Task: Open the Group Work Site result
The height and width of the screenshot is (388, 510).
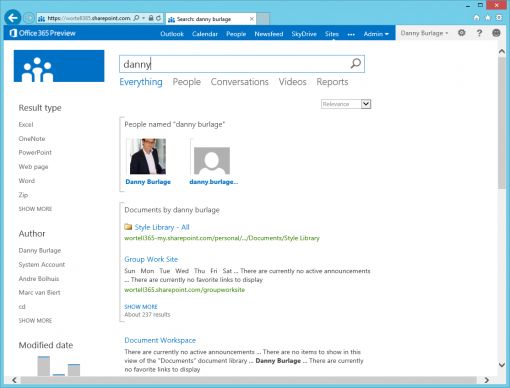Action: 151,259
